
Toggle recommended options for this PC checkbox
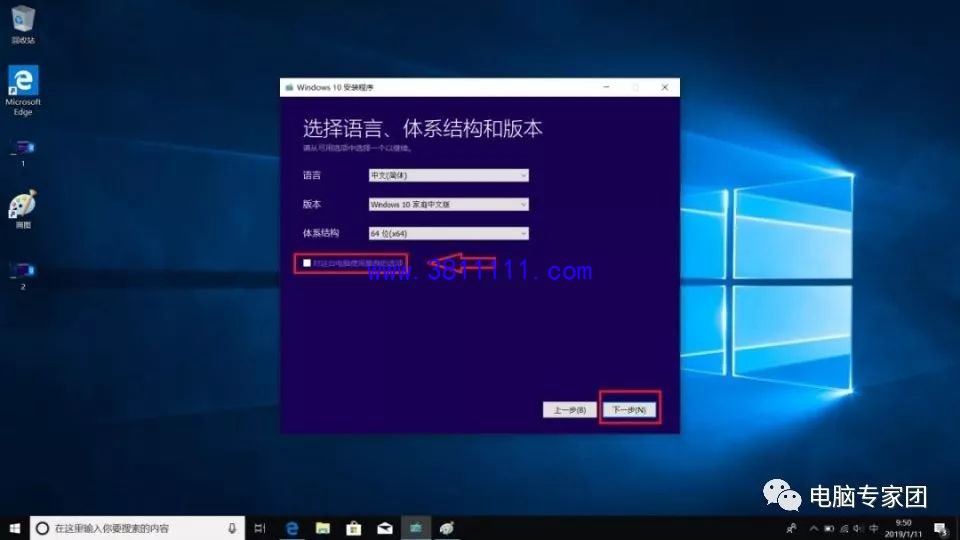coord(307,263)
